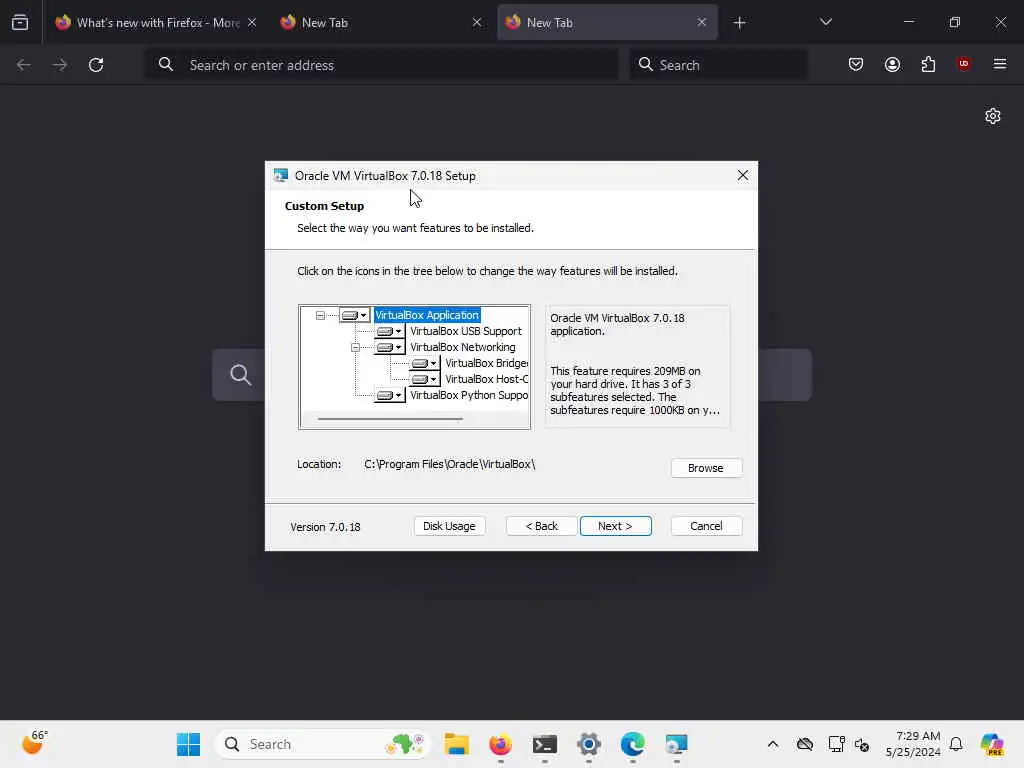Open notifications bell icon
The height and width of the screenshot is (768, 1024).
[x=956, y=744]
